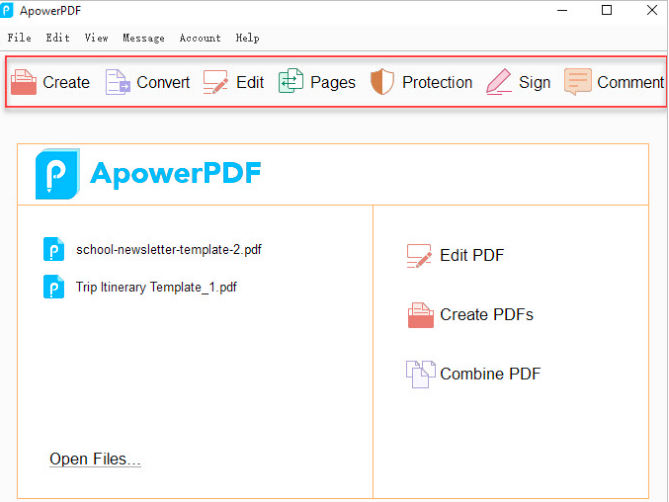Open the File menu
Screen dimensions: 669x502
(19, 38)
